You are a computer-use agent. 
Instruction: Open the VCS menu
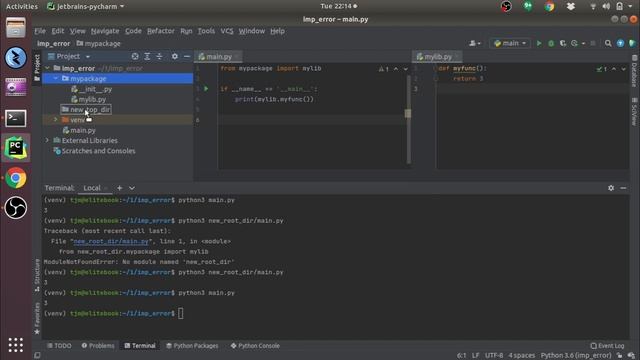[x=227, y=31]
